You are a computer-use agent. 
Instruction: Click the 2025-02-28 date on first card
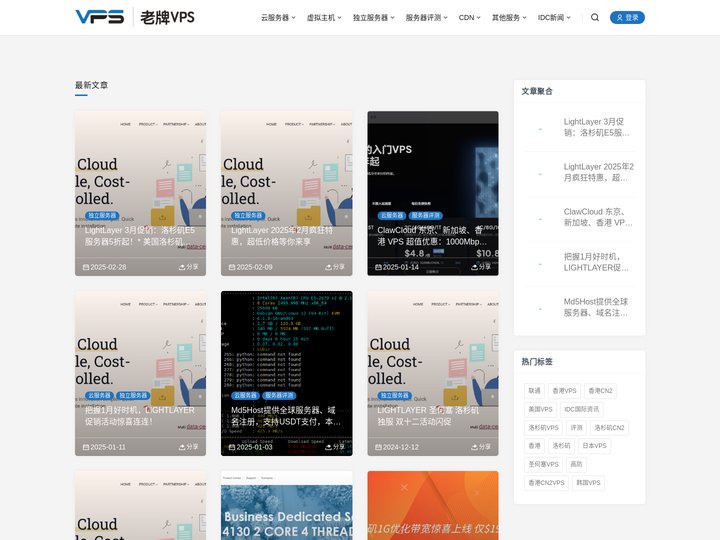tap(104, 267)
